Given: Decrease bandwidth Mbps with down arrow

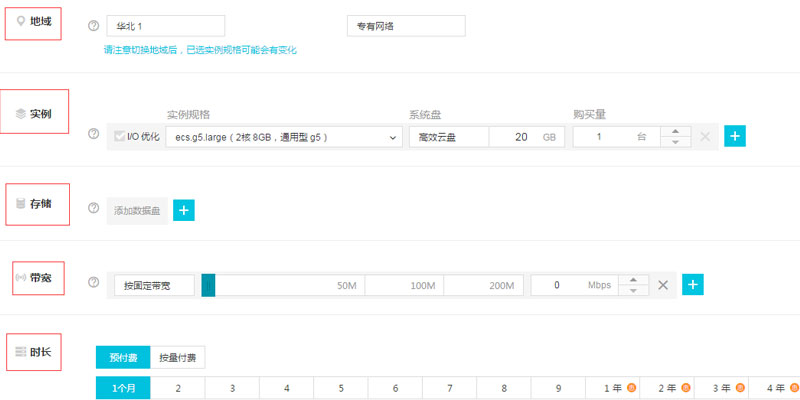Looking at the screenshot, I should (633, 291).
